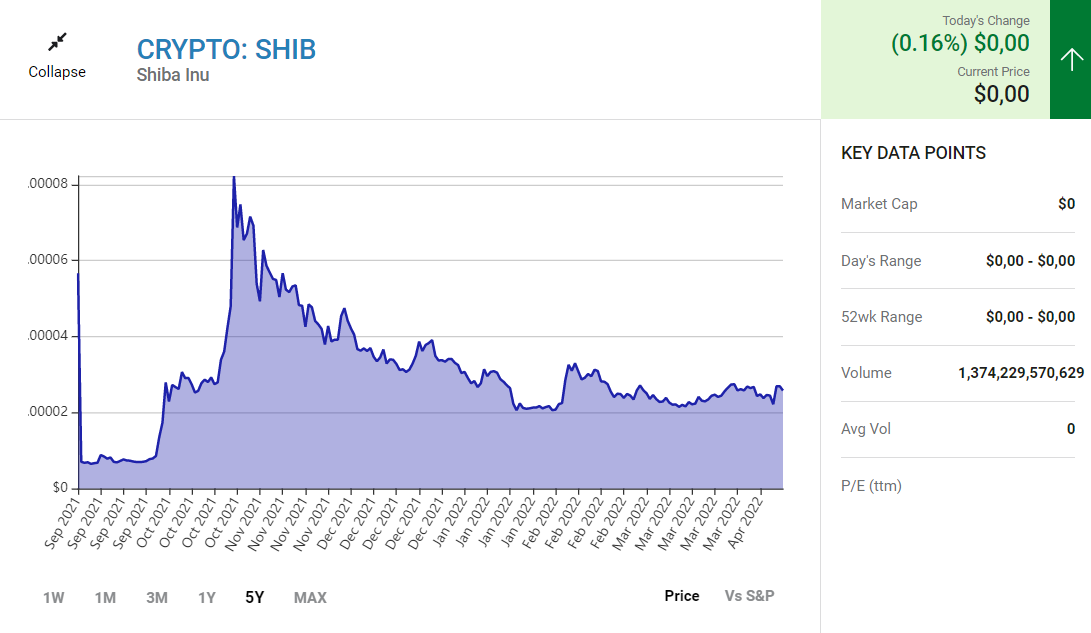Click the .00004 y-axis label
This screenshot has width=1091, height=633.
click(x=48, y=336)
